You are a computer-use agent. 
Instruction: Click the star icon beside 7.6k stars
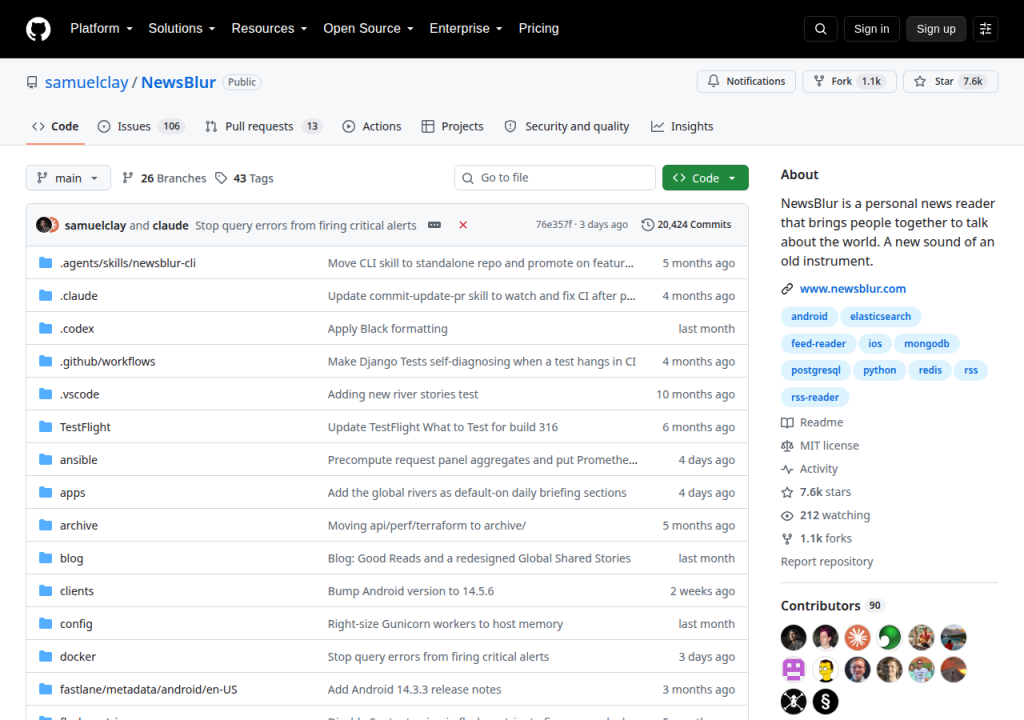787,492
